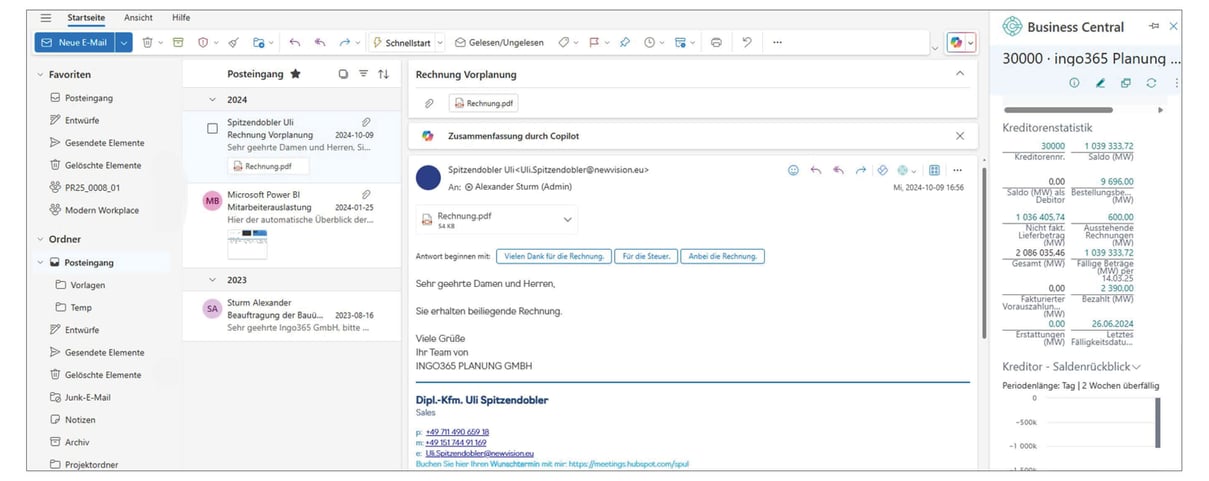This screenshot has height=481, width=1209.
Task: Click the Report shield icon
Action: point(203,42)
